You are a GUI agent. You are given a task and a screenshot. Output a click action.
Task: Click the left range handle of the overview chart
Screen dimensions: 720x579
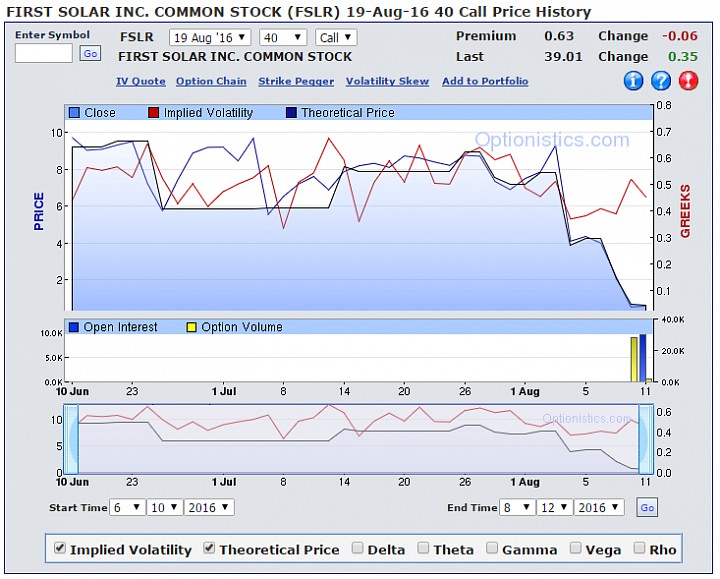click(x=71, y=439)
